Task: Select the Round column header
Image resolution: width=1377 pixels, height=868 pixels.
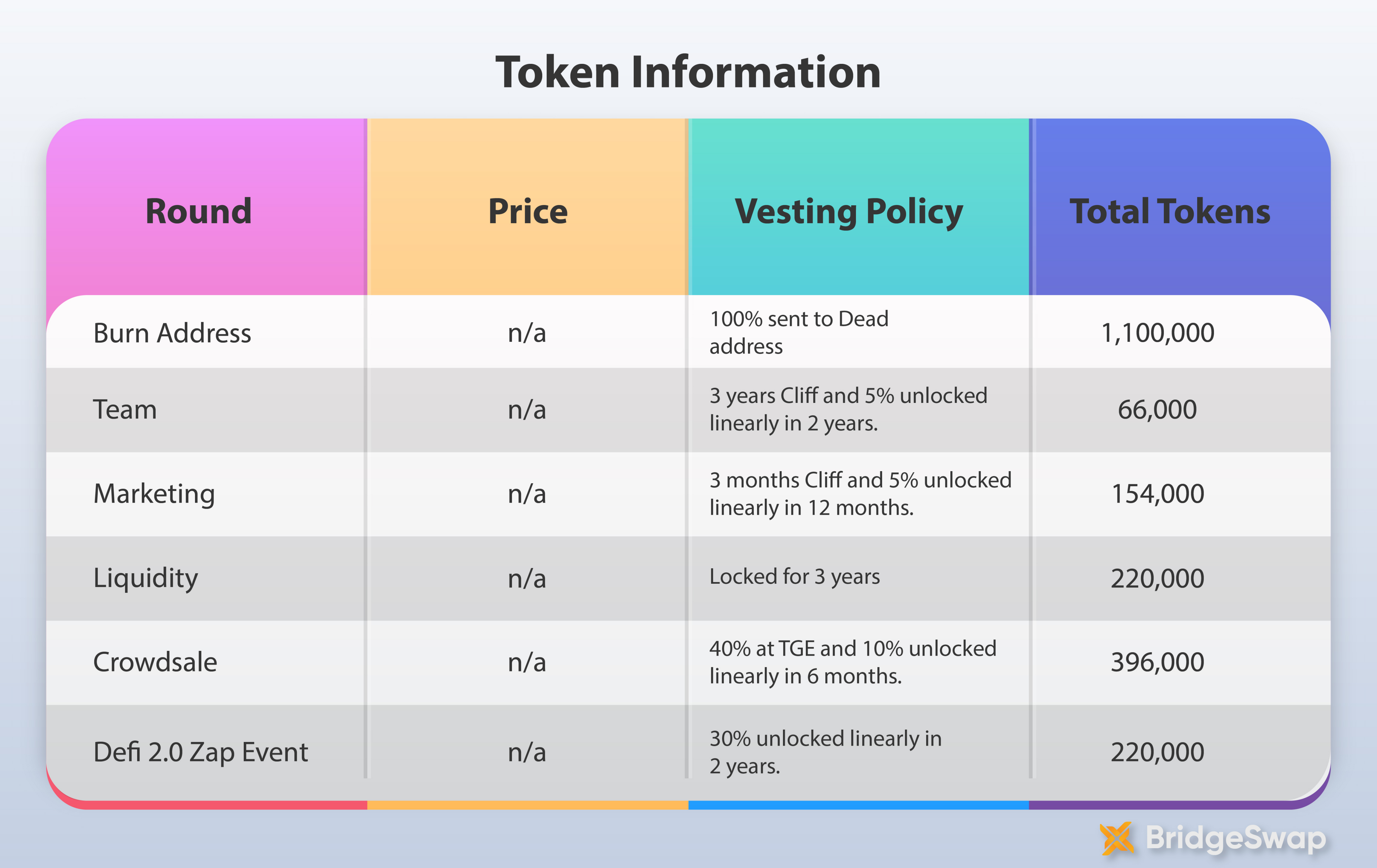Action: coord(198,211)
